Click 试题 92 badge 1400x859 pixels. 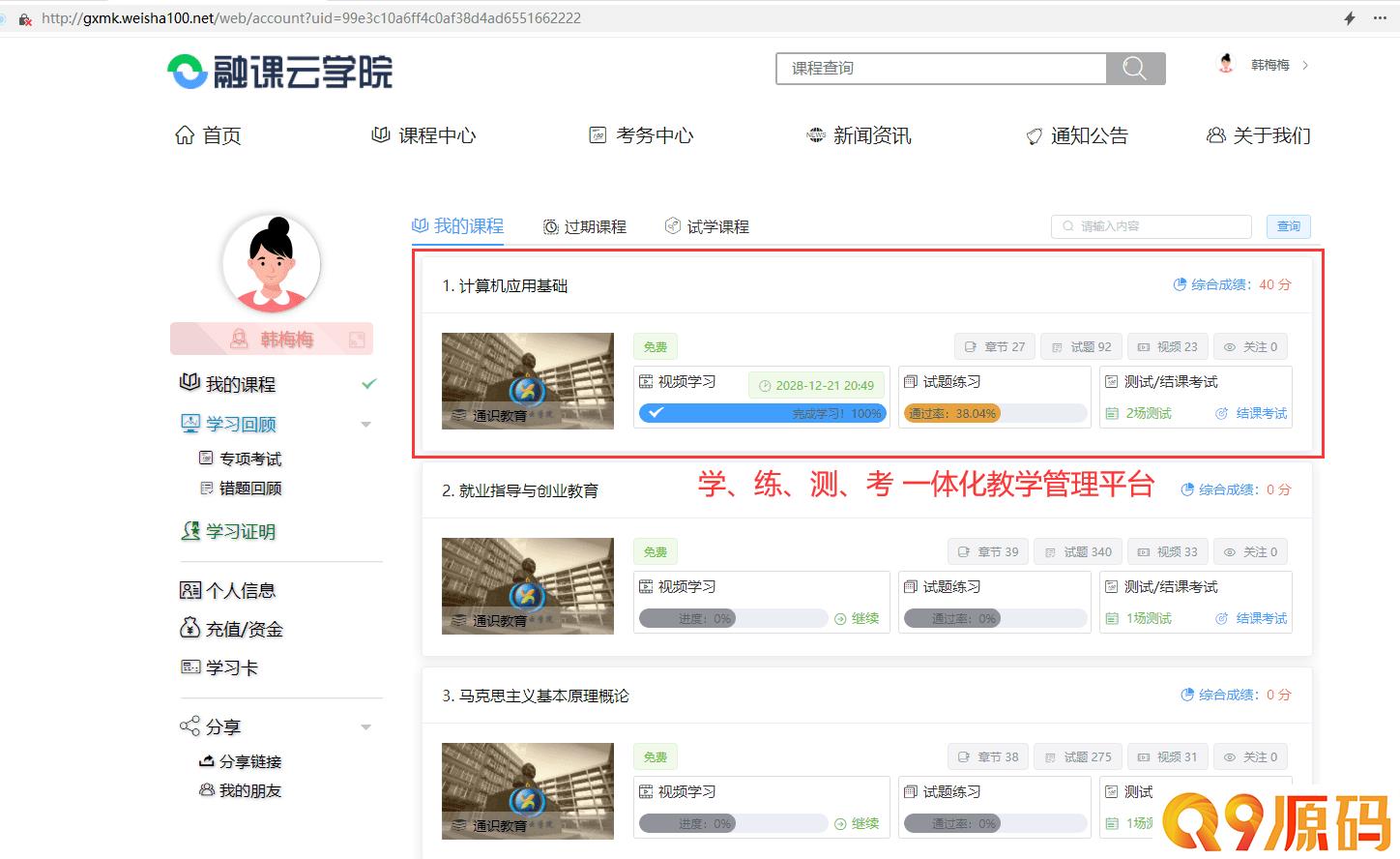1081,346
